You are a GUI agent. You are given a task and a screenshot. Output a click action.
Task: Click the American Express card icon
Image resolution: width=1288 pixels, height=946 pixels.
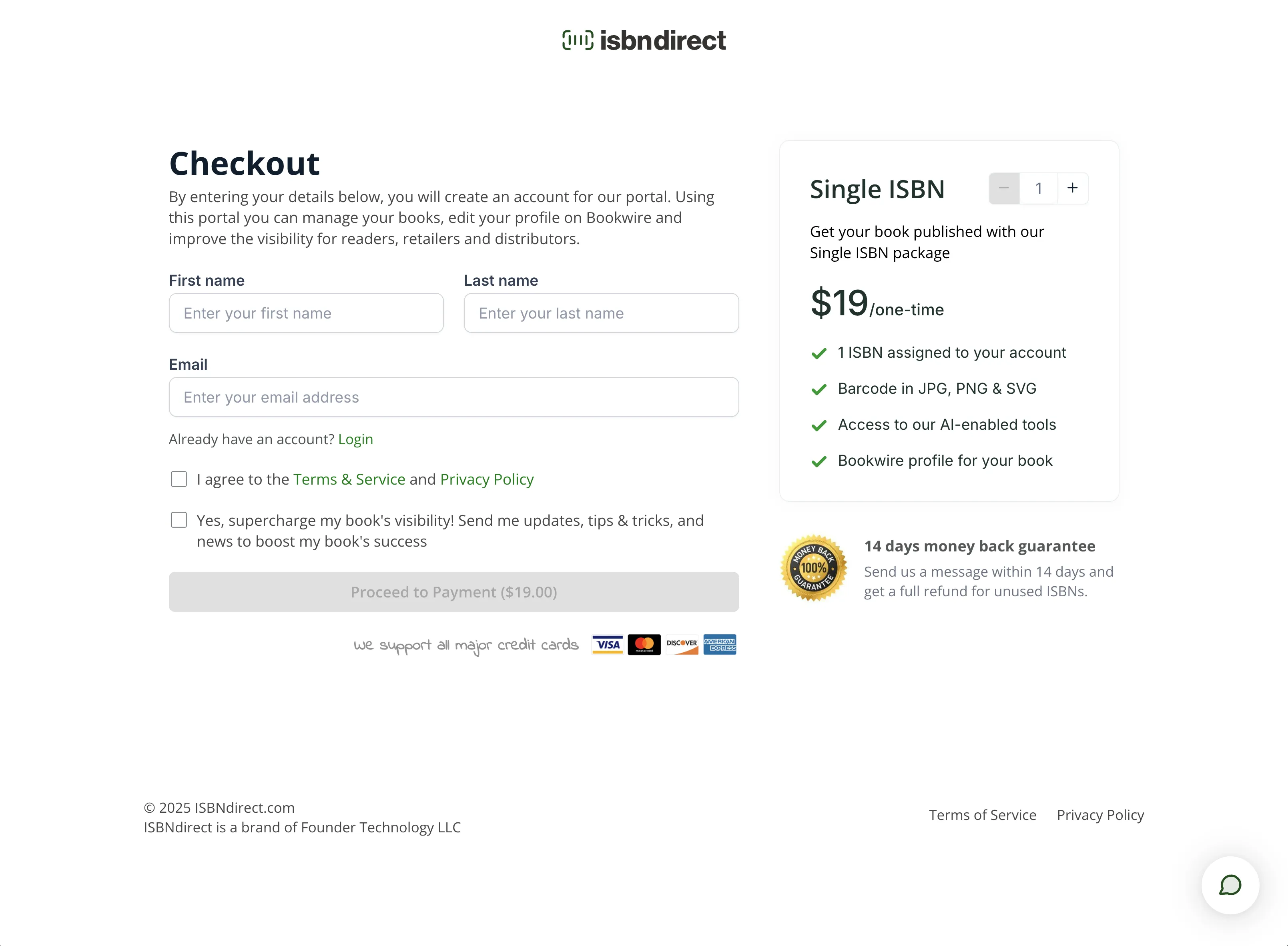719,644
